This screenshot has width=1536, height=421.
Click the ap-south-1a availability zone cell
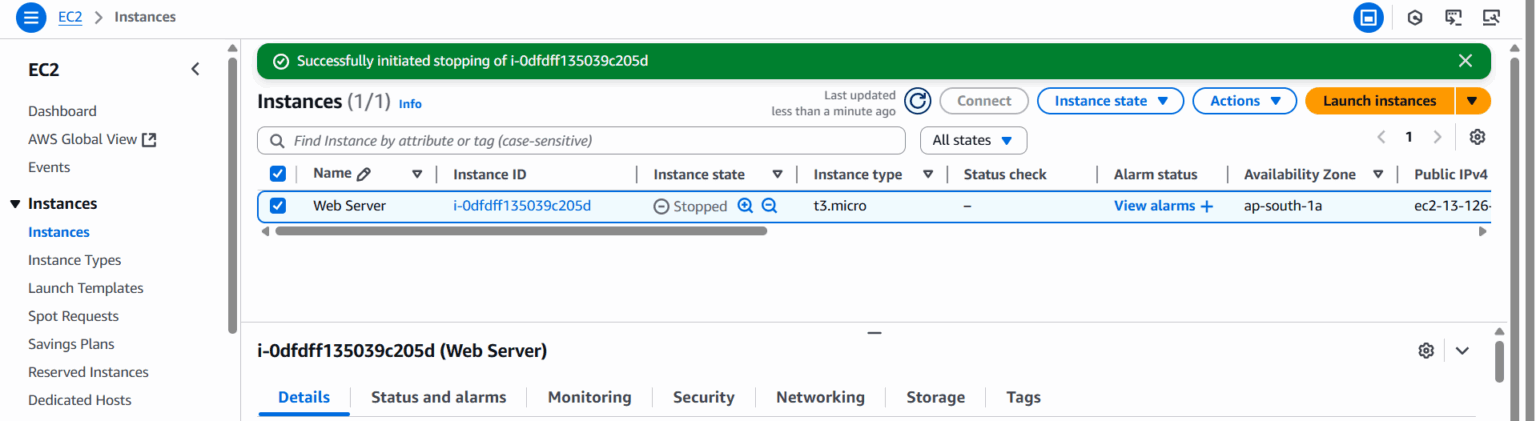pos(1283,206)
